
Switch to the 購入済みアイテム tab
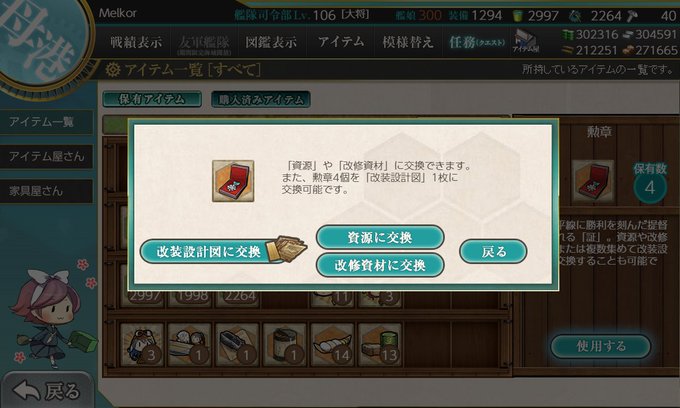click(260, 99)
